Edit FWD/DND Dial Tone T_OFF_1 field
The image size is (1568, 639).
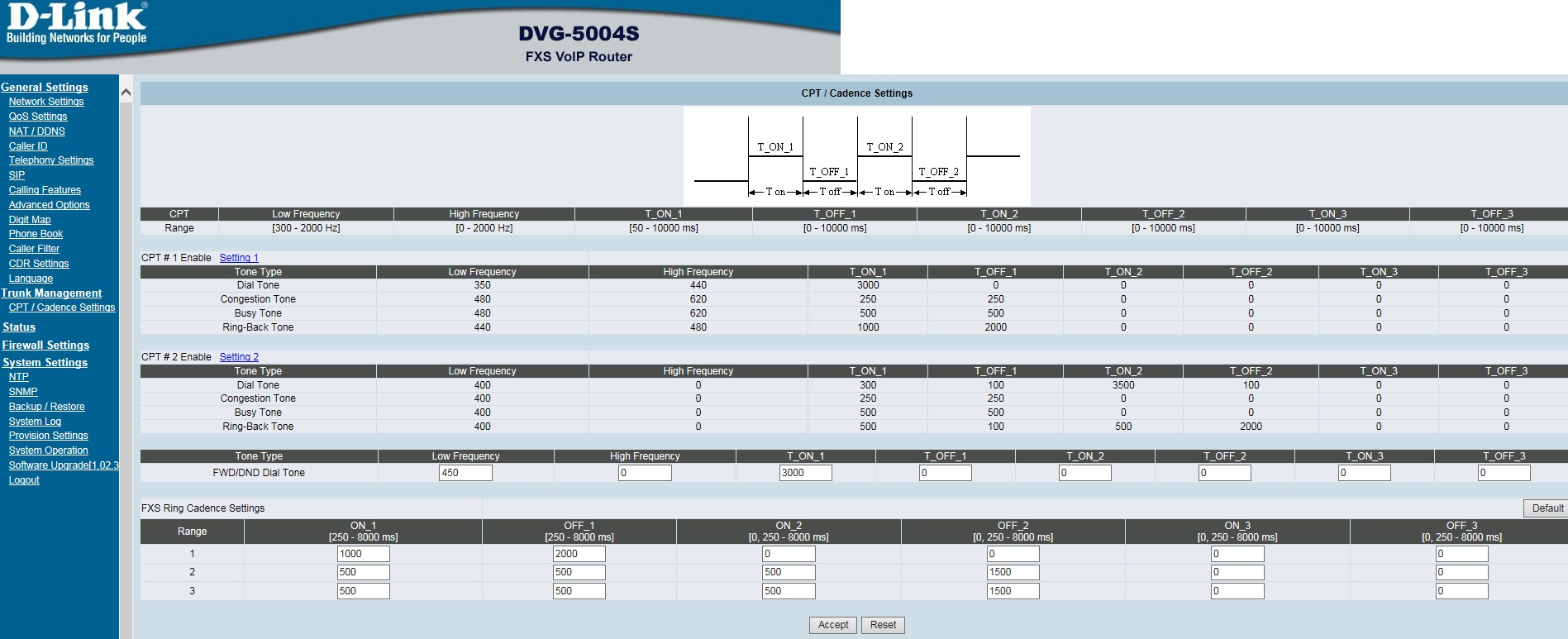pyautogui.click(x=945, y=473)
